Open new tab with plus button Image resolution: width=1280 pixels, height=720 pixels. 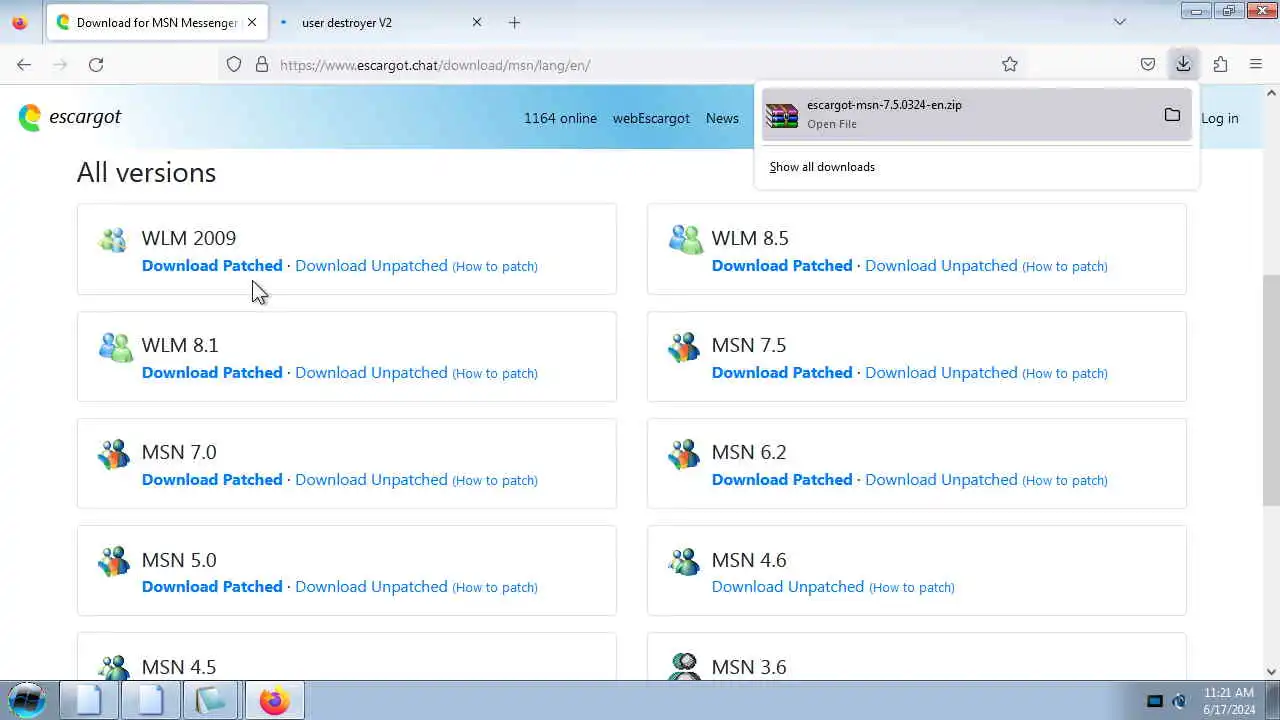514,22
